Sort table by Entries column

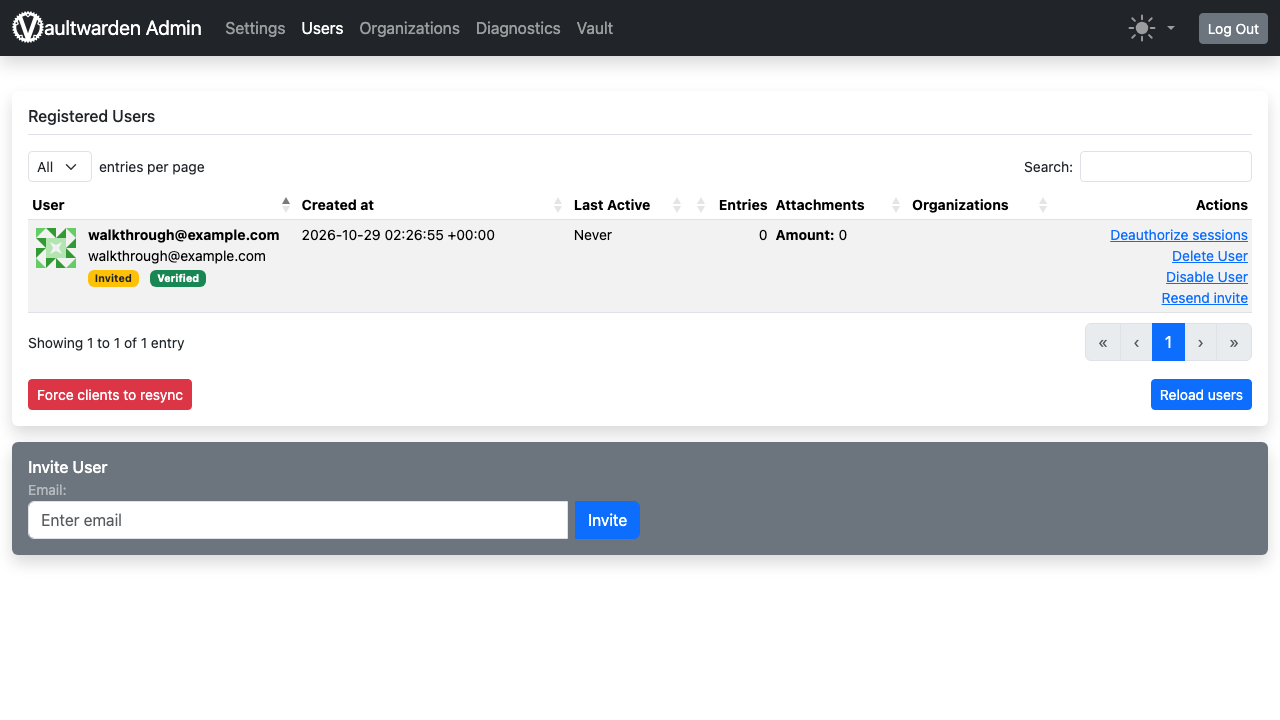coord(741,205)
